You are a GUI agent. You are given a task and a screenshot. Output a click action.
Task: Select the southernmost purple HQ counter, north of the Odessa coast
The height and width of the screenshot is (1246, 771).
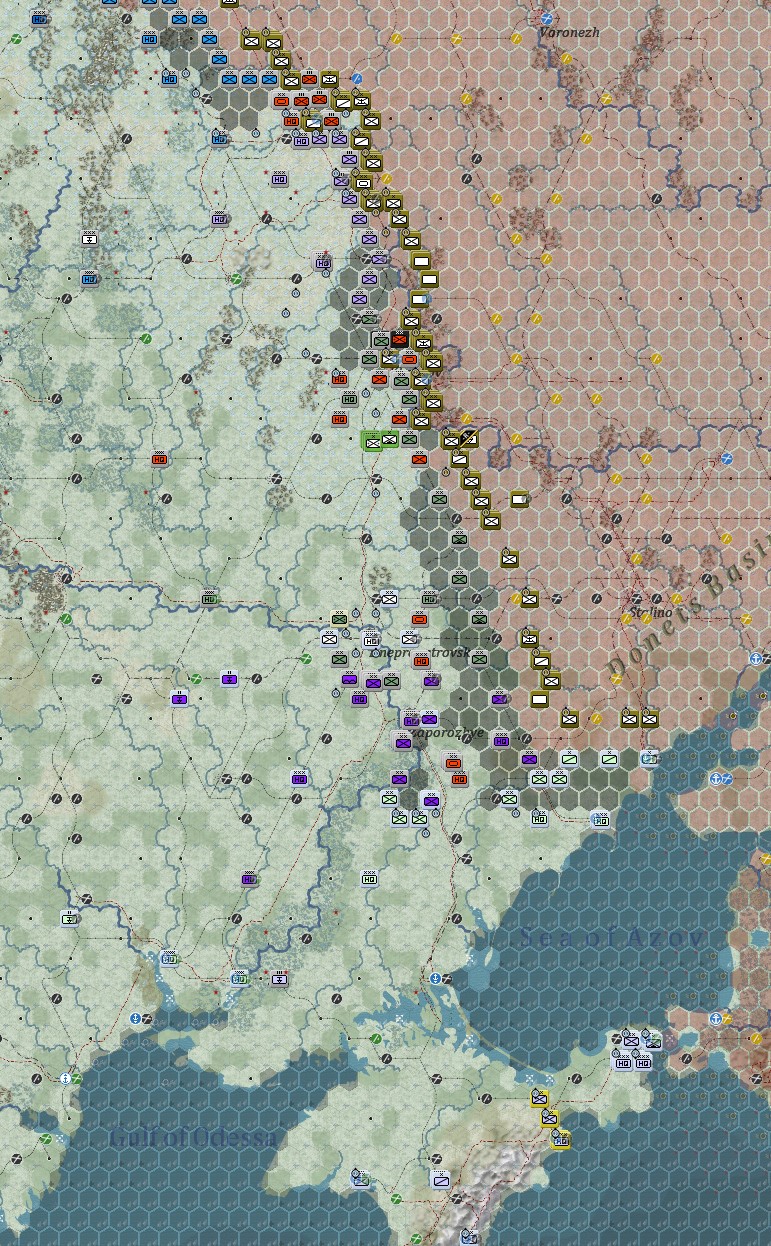pos(249,878)
